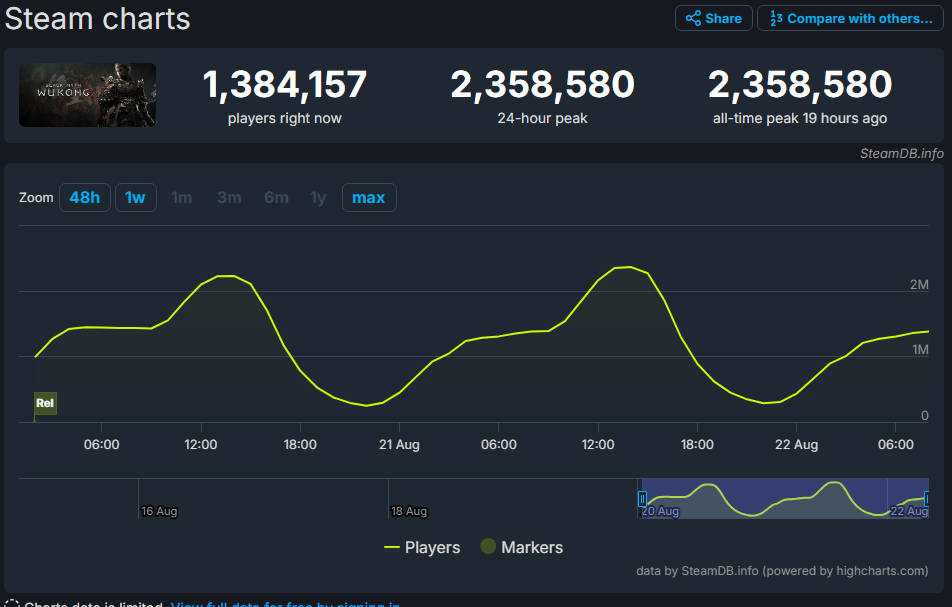Click the 1,384,157 players right now figure
The image size is (952, 607).
pyautogui.click(x=284, y=84)
